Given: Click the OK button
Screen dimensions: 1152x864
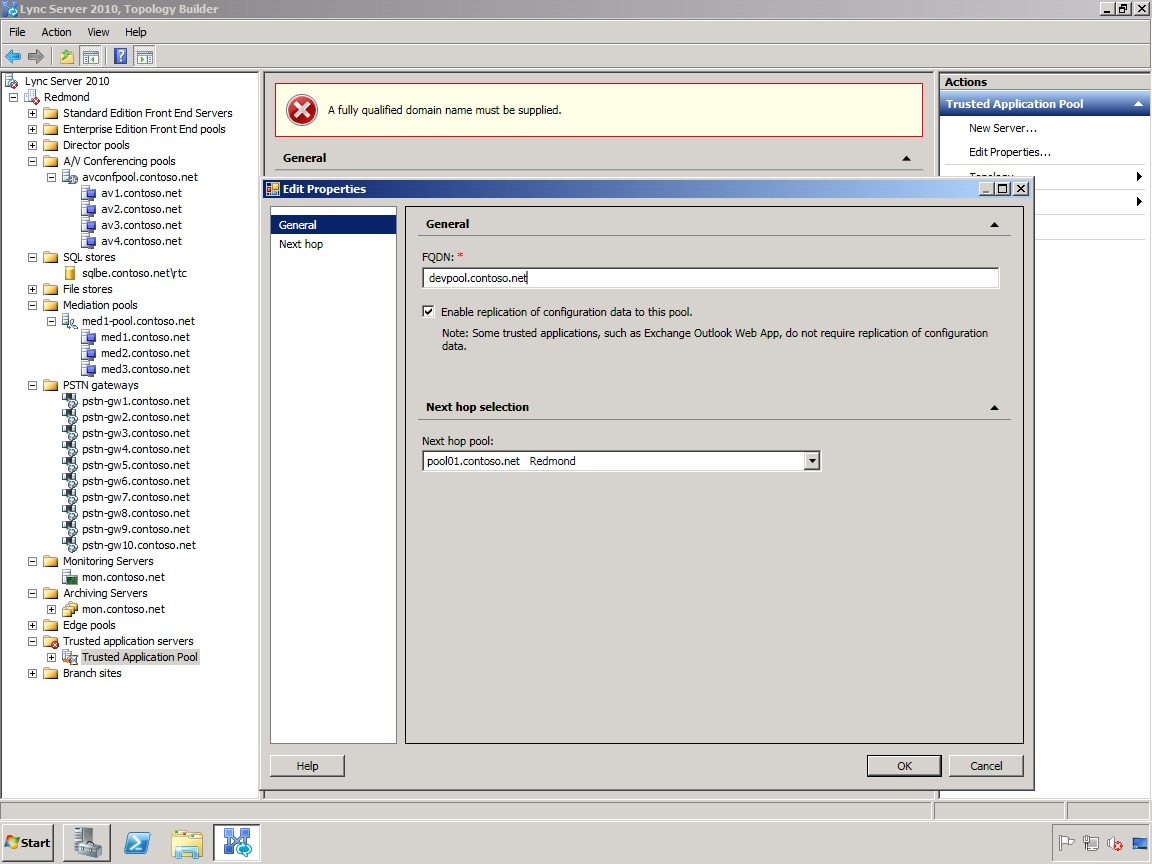Looking at the screenshot, I should point(904,766).
